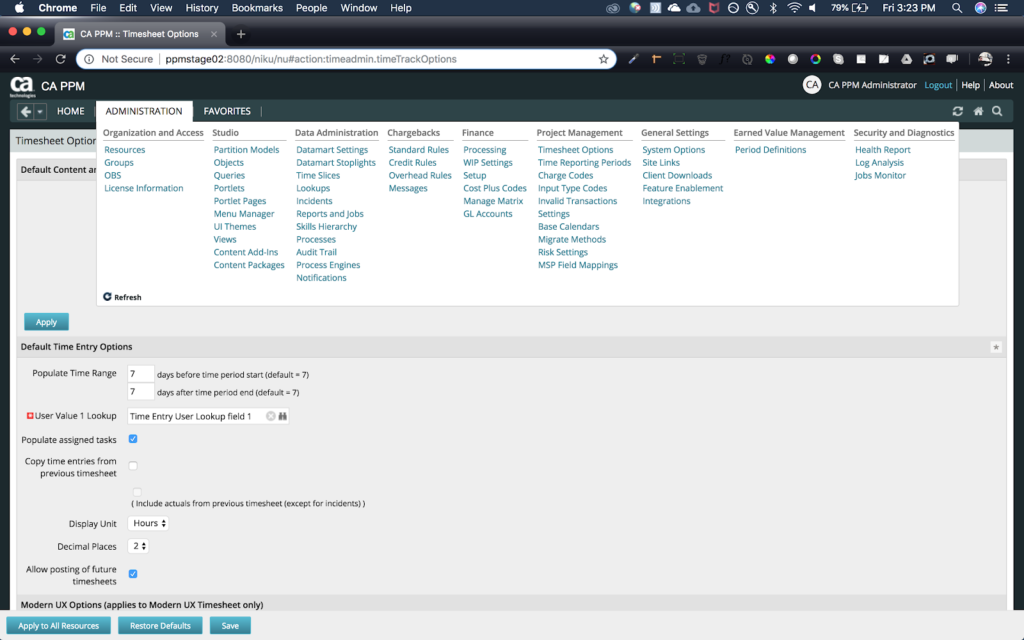The image size is (1024, 640).
Task: Bookmark the page with the star icon
Action: click(x=603, y=59)
